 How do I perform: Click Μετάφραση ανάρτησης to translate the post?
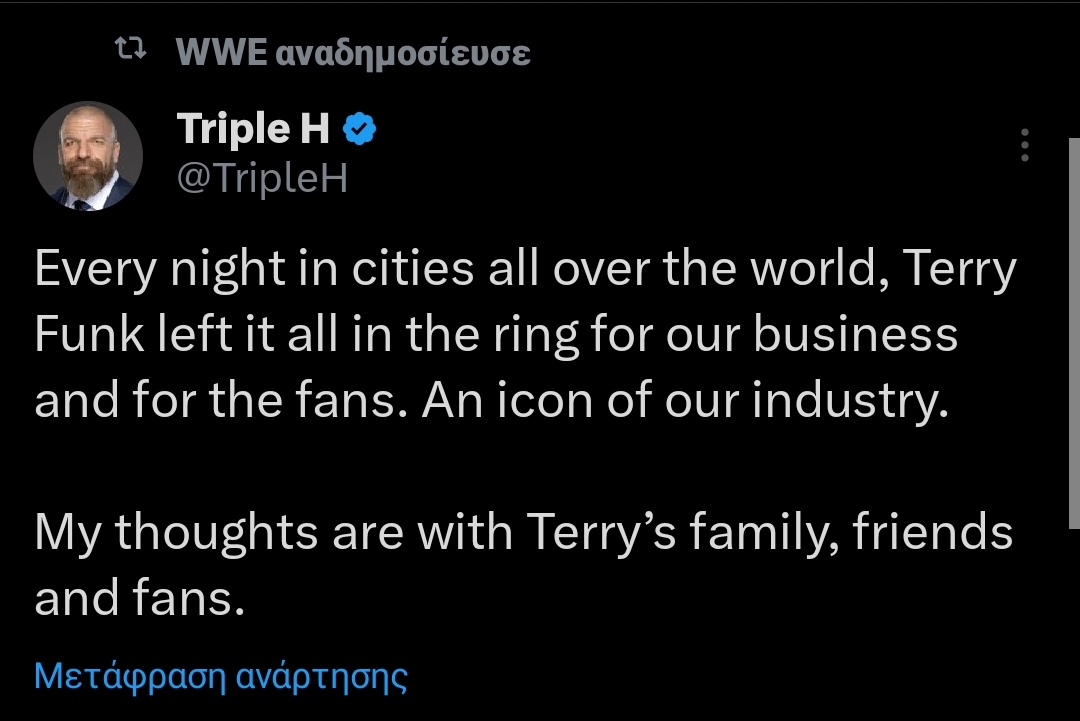pyautogui.click(x=220, y=676)
